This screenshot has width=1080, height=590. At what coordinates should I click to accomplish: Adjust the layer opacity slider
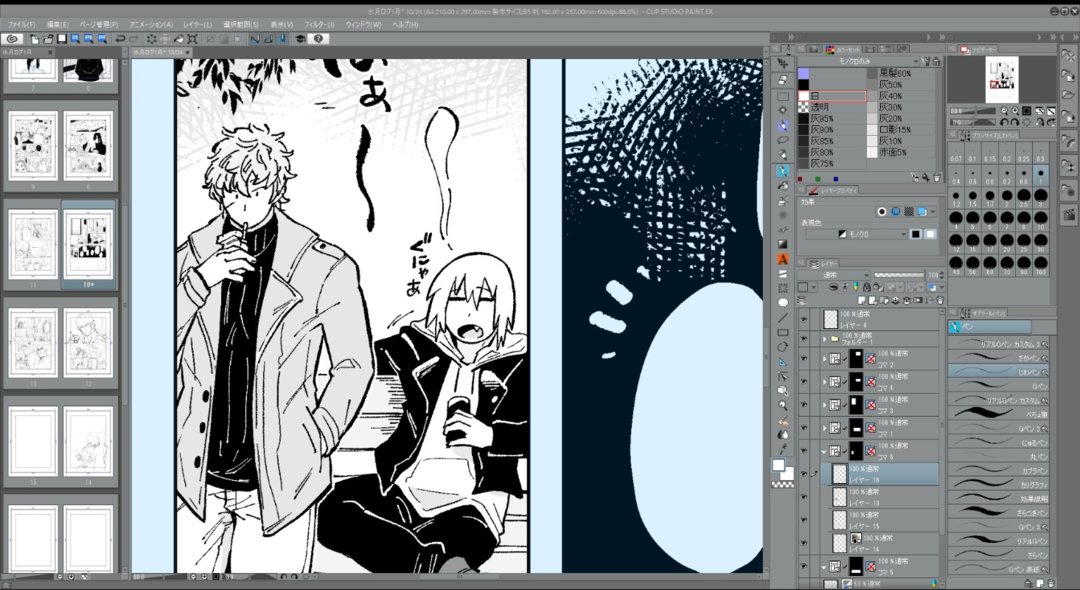898,275
